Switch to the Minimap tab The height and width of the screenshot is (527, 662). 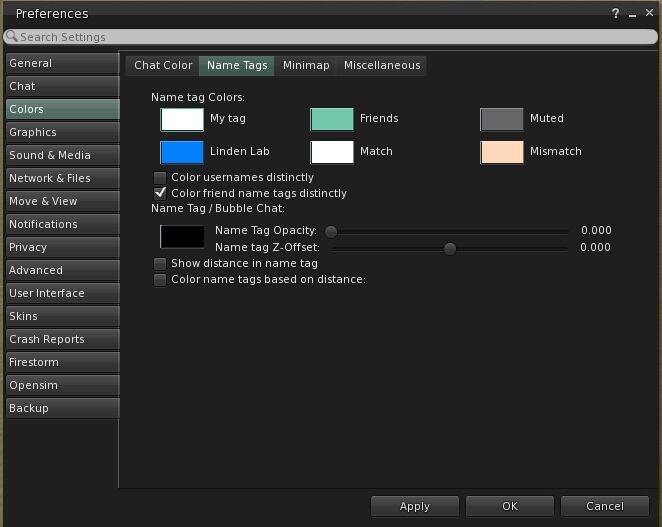(306, 65)
